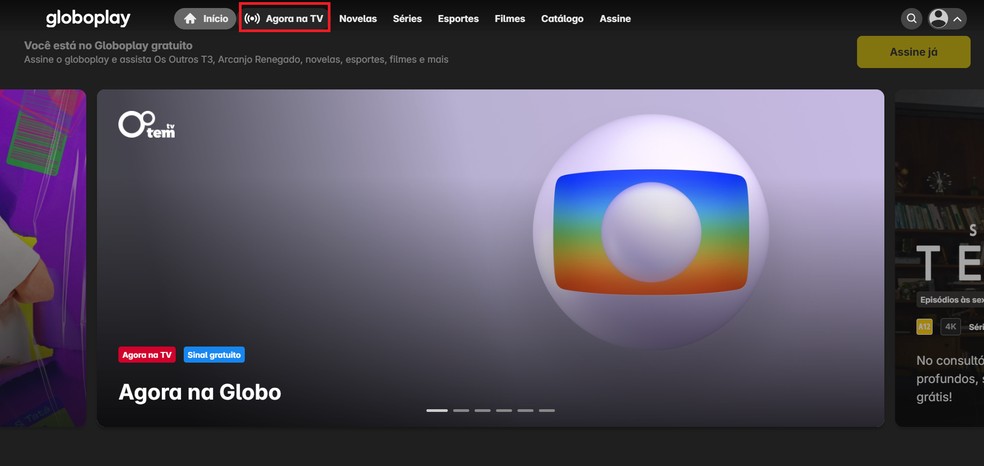Jump to the third carousel slide indicator
Screen dimensions: 984x466
(483, 410)
